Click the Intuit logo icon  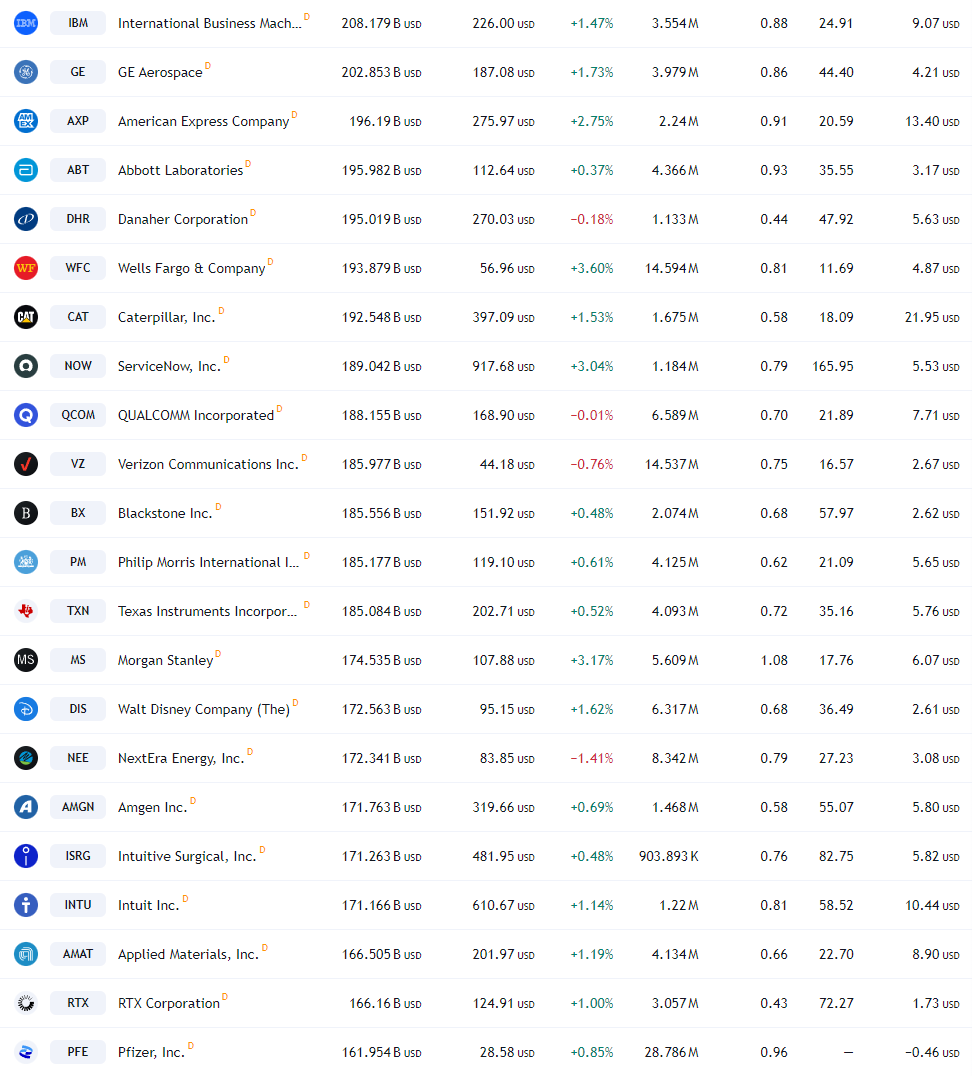click(26, 905)
